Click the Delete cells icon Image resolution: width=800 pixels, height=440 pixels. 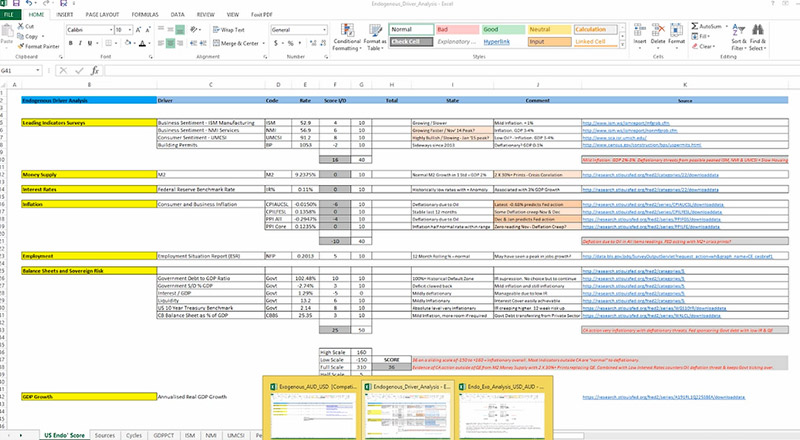[658, 30]
